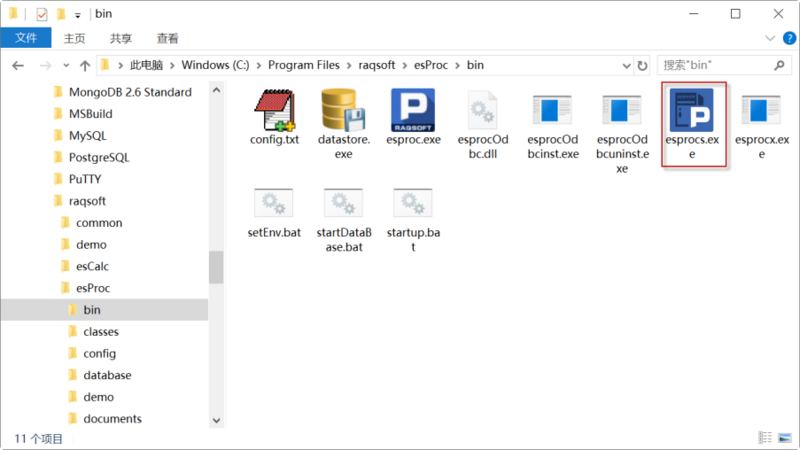
Task: Expand chevron after 此电脑 in path
Action: (172, 65)
